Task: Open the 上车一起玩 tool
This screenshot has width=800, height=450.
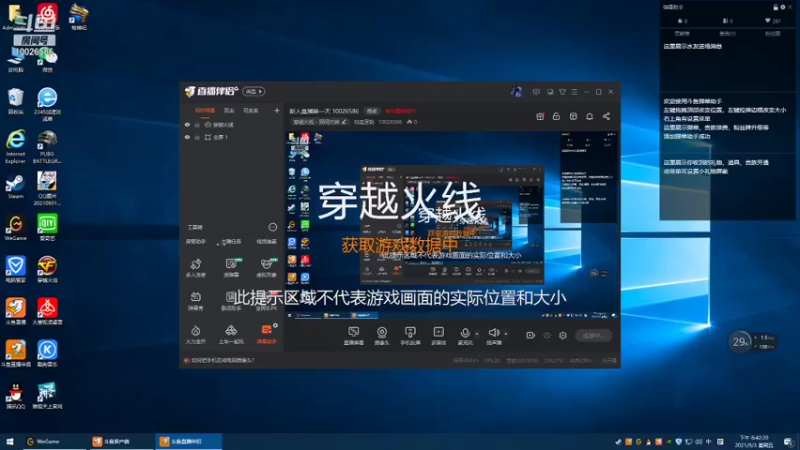Action: tap(231, 335)
